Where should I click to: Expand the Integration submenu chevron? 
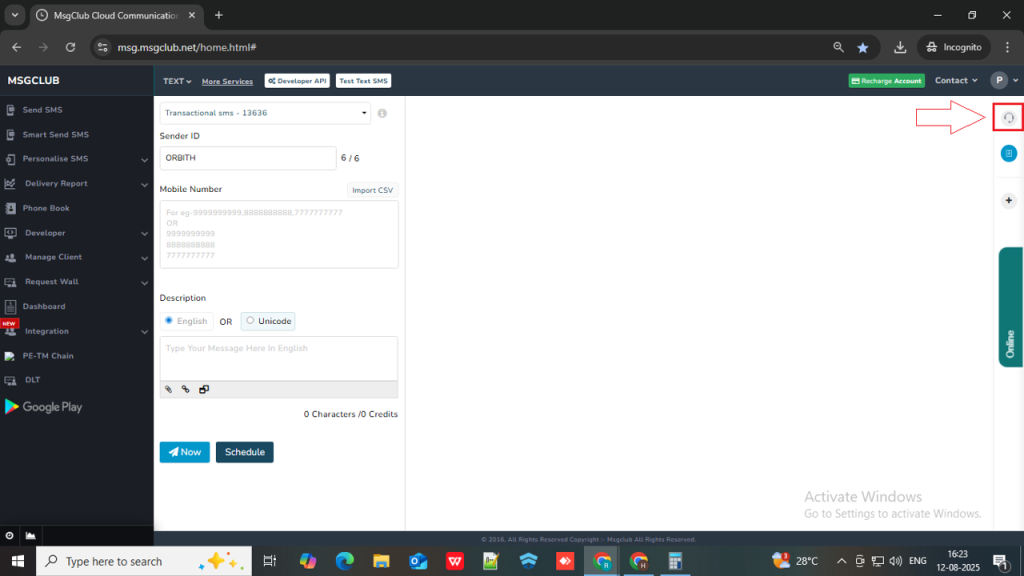144,332
